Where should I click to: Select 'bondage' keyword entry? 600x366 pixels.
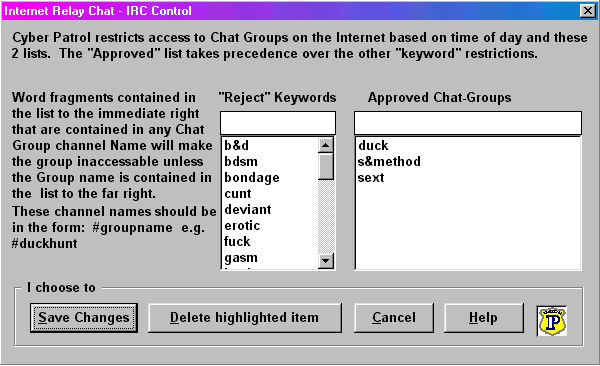click(x=270, y=178)
